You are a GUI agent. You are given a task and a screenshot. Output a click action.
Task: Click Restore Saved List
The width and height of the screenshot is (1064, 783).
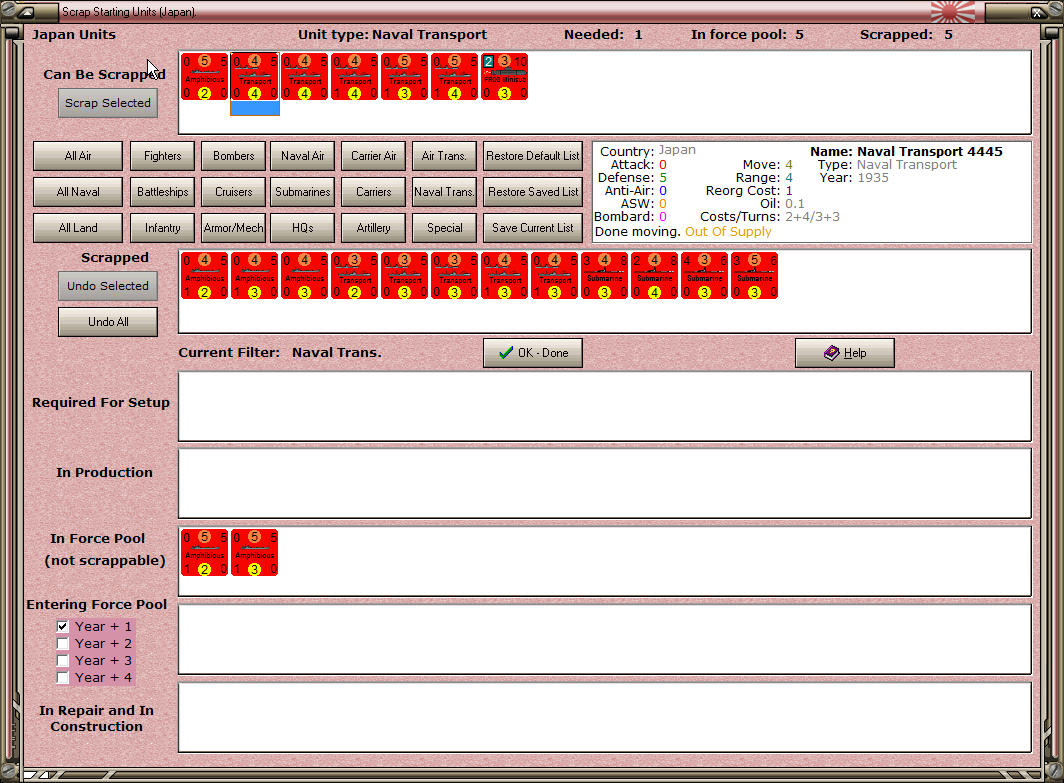pyautogui.click(x=533, y=192)
